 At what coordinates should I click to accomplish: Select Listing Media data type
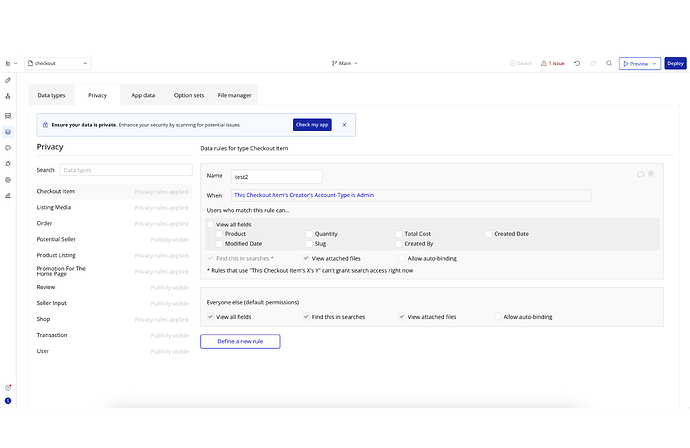(x=113, y=208)
